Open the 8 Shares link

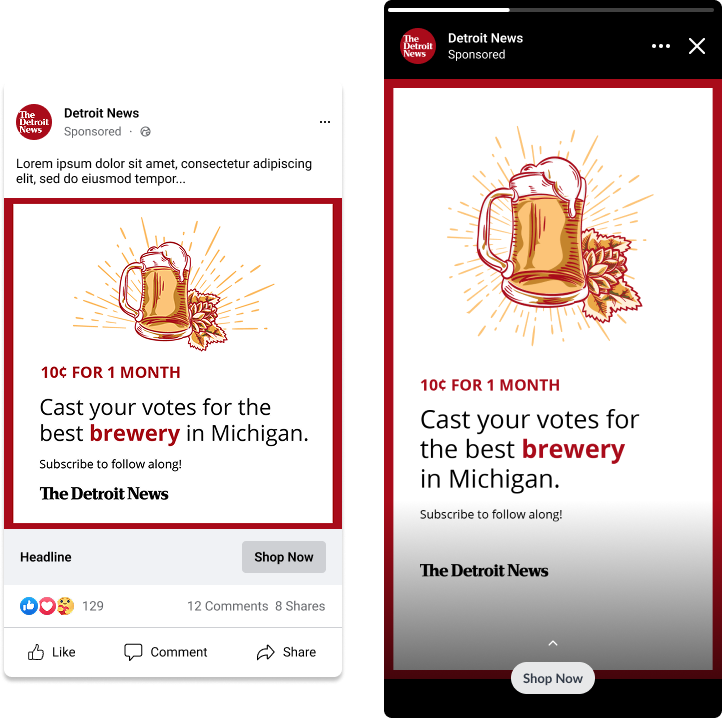click(300, 606)
